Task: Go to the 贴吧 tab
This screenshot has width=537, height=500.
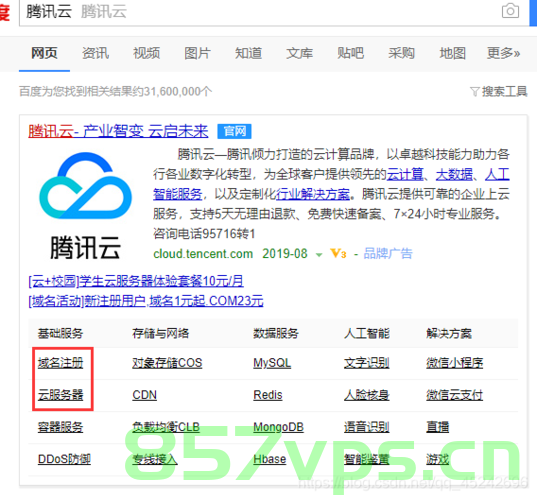Action: [x=350, y=53]
